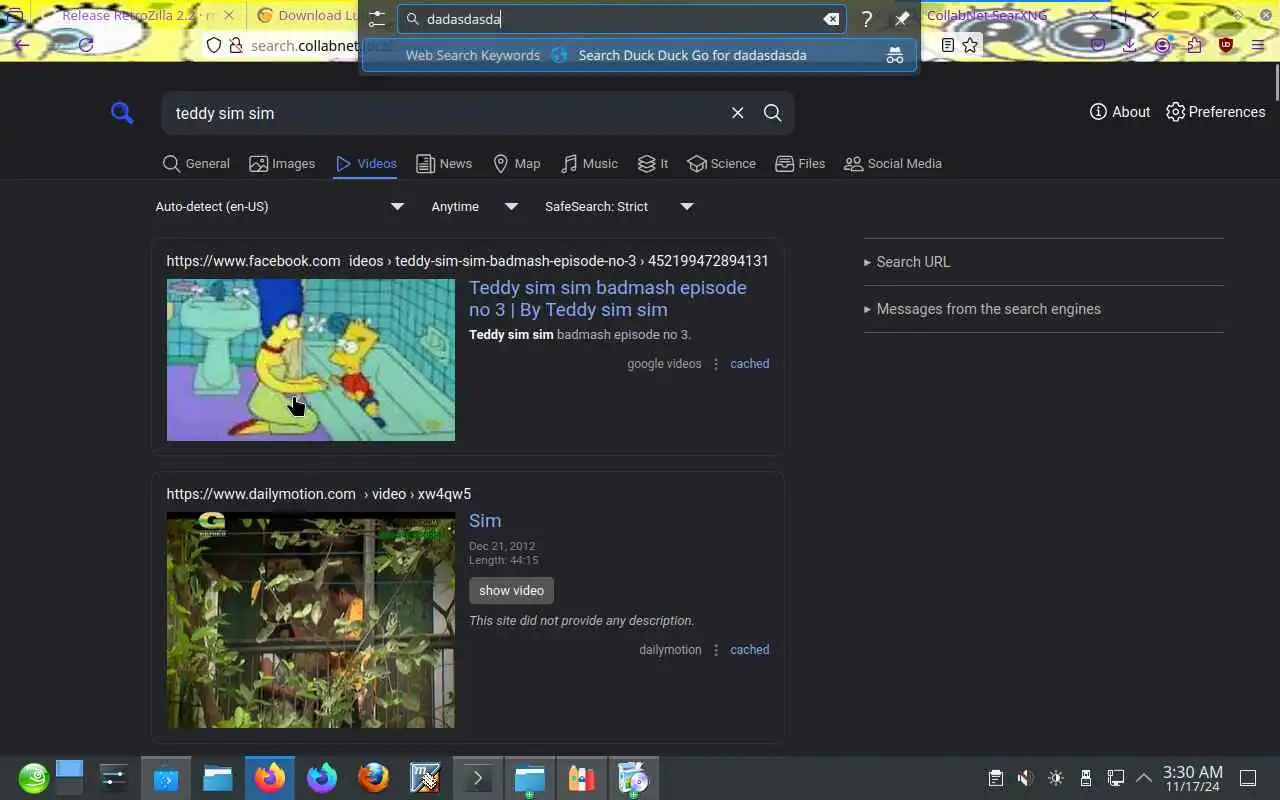The width and height of the screenshot is (1280, 800).
Task: Open the openSUSE application launcher
Action: pyautogui.click(x=33, y=778)
